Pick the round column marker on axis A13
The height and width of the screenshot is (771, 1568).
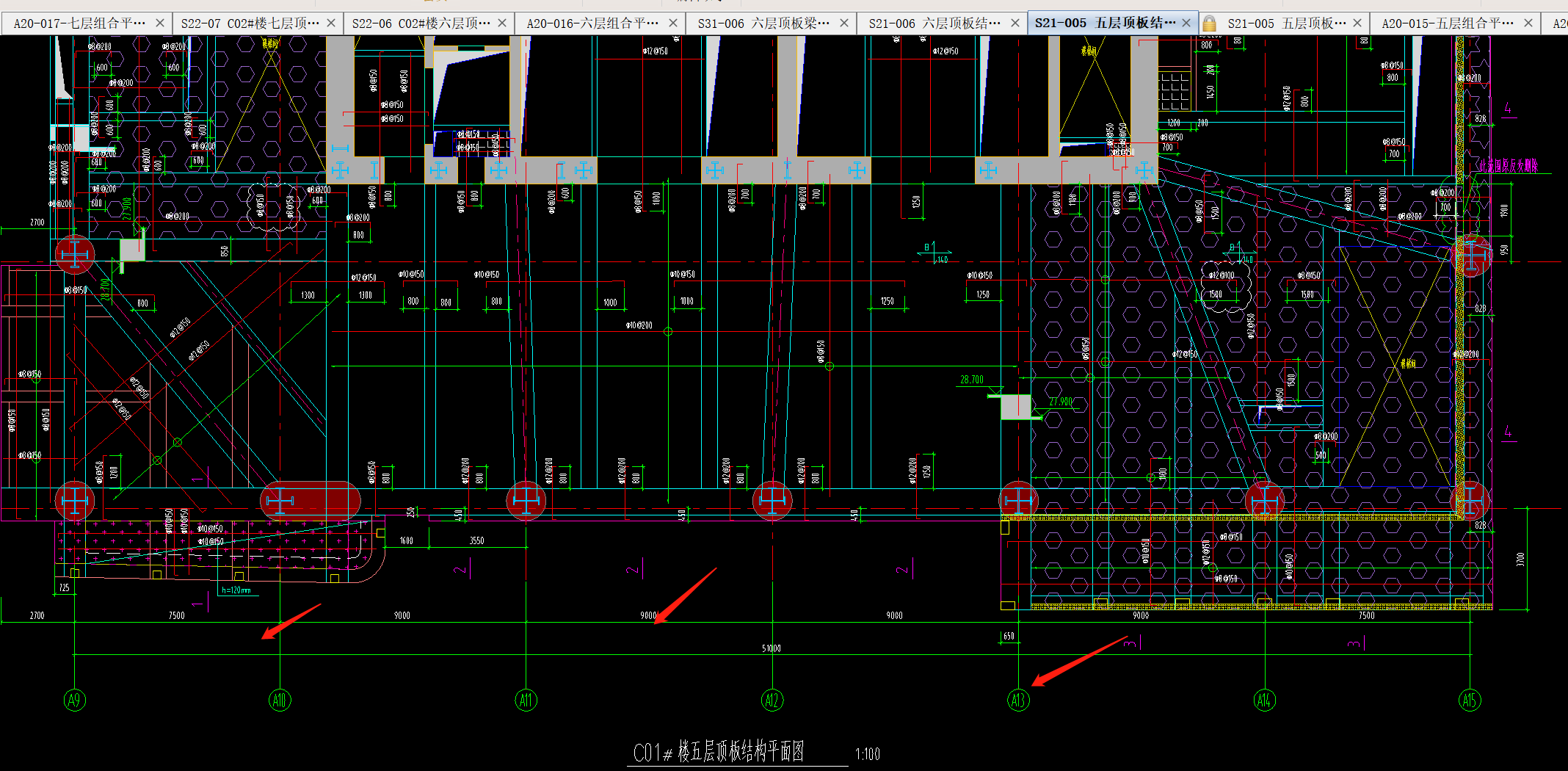pos(1018,501)
